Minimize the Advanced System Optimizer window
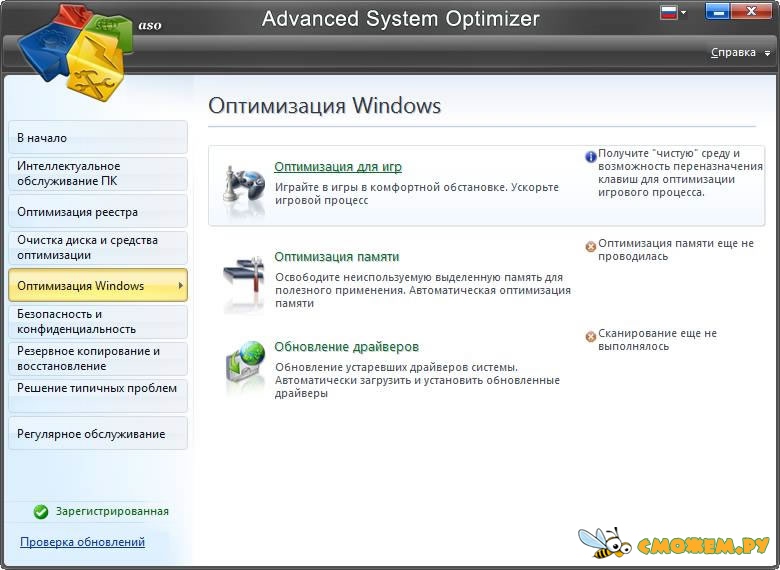Viewport: 780px width, 570px height. (x=717, y=12)
